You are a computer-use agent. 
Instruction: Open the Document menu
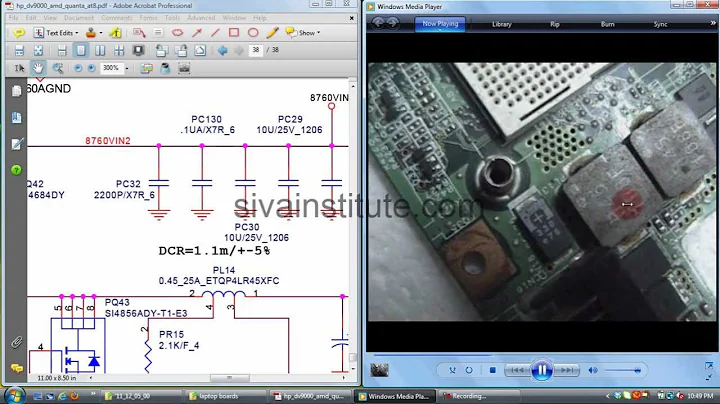(x=79, y=18)
